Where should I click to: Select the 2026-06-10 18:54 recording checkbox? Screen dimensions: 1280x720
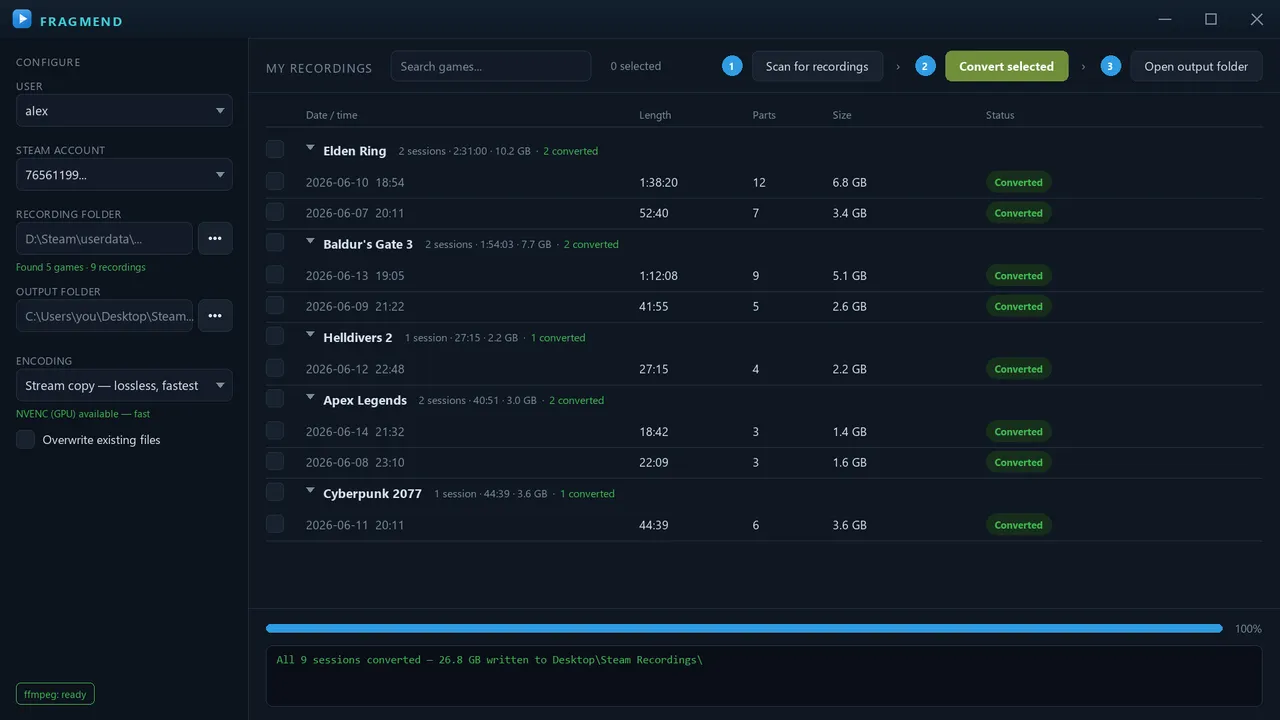click(275, 181)
